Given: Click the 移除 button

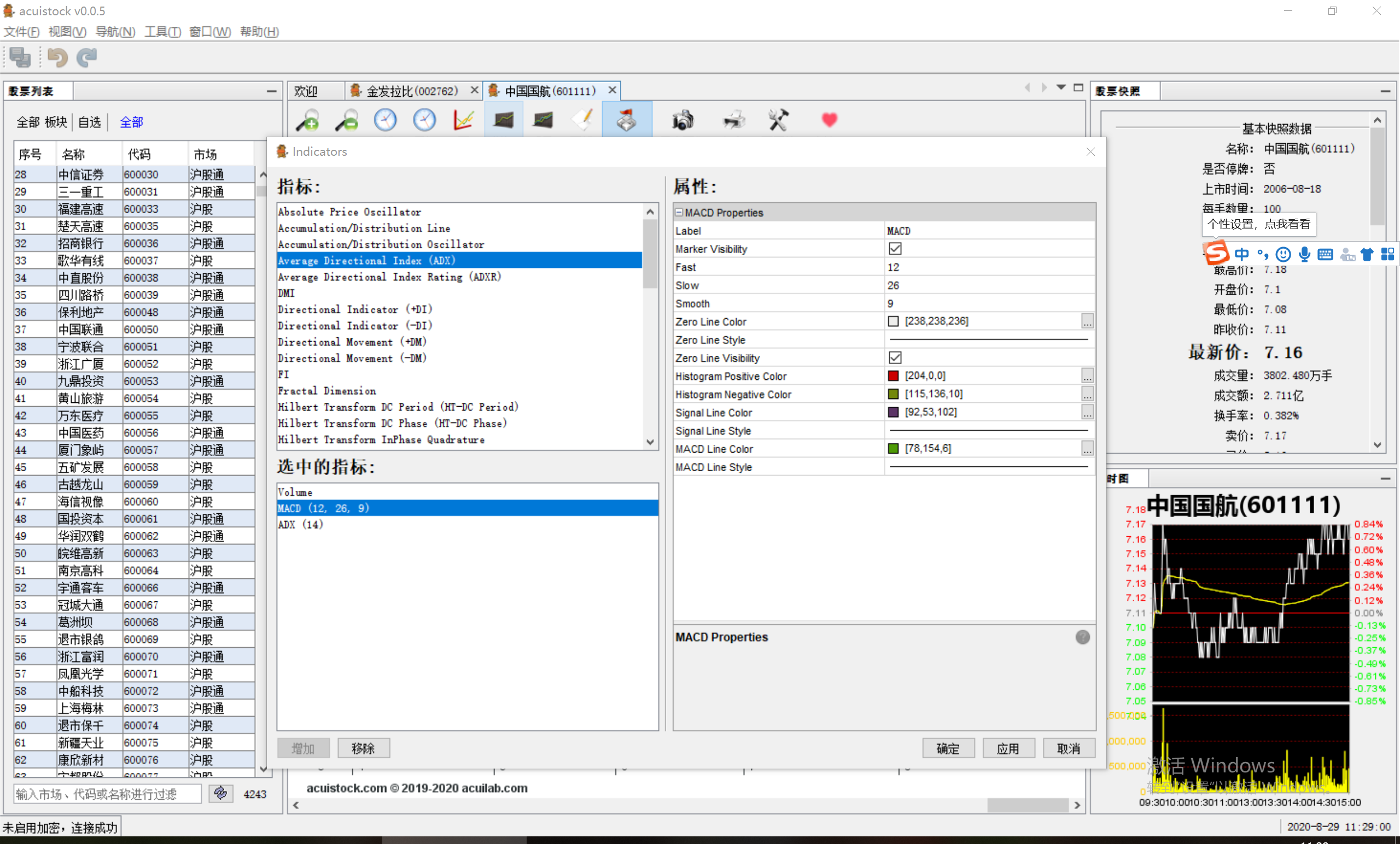Looking at the screenshot, I should coord(363,748).
